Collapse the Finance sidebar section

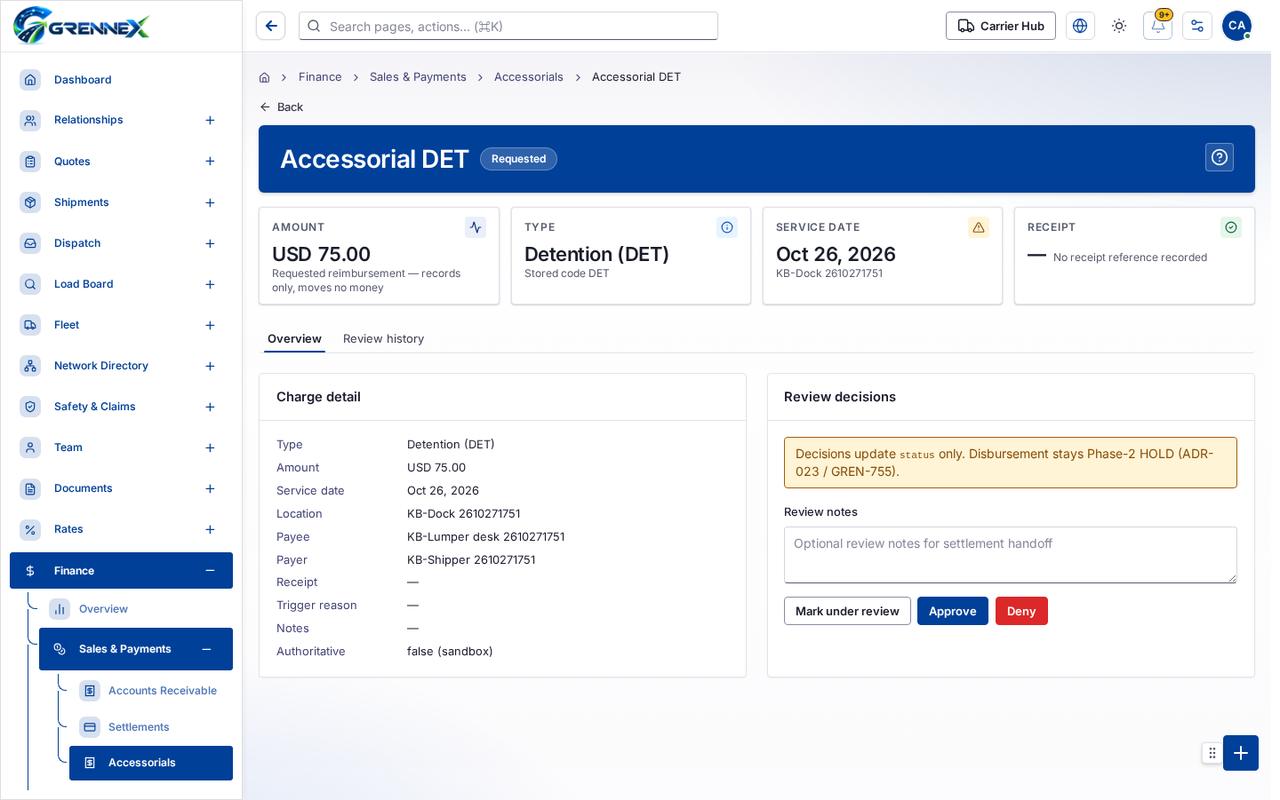point(210,570)
